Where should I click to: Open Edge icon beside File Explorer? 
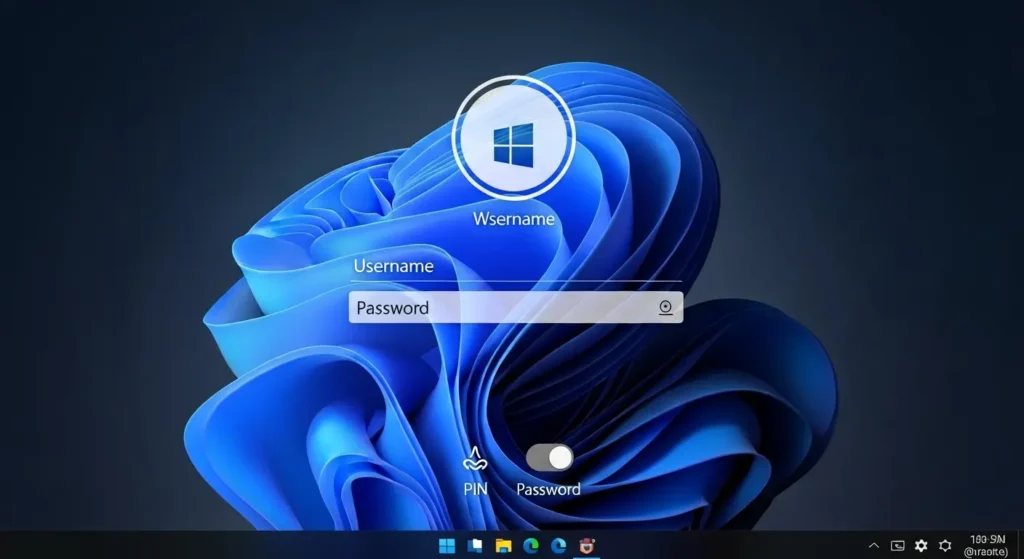click(x=531, y=546)
